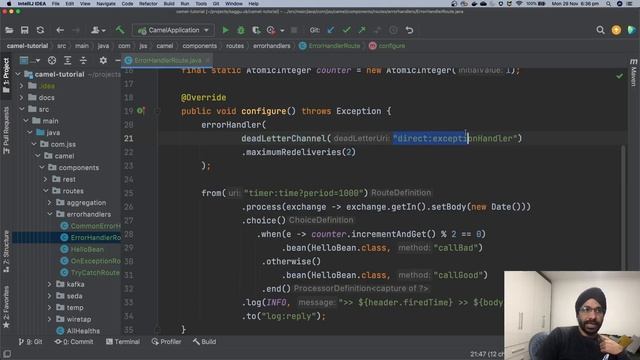Open the OnExceptionRoute file in tree
640x360 pixels.
pyautogui.click(x=95, y=261)
